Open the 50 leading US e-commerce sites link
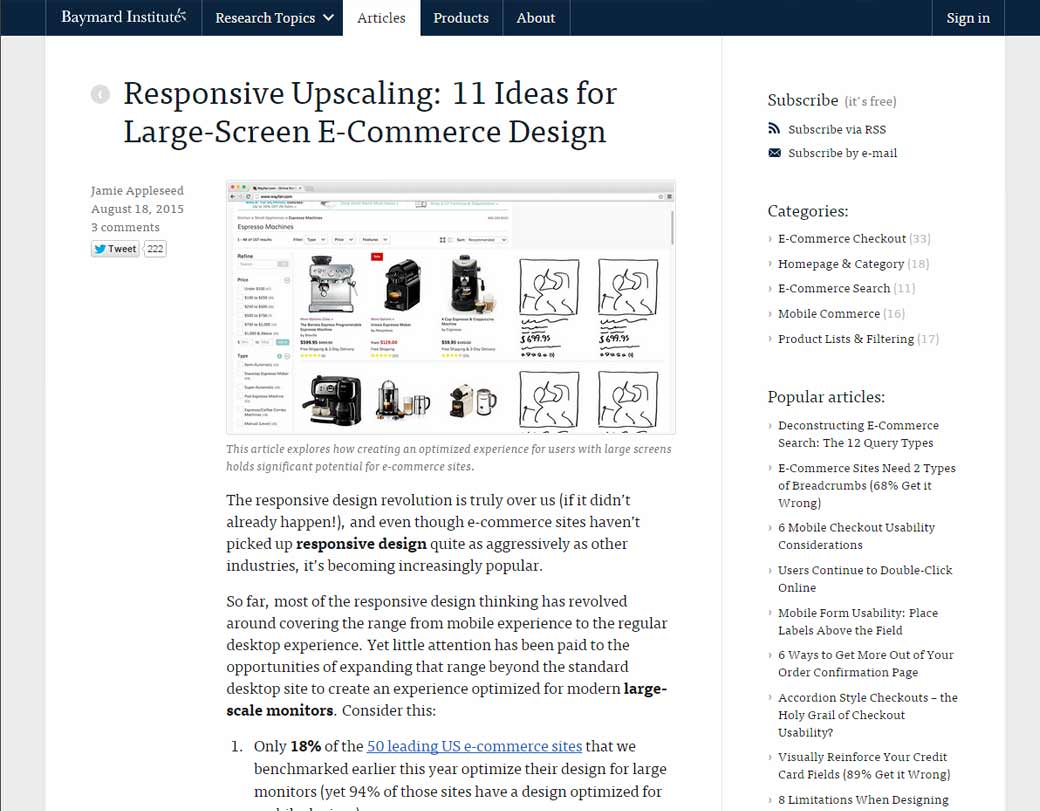The height and width of the screenshot is (811, 1040). point(474,746)
